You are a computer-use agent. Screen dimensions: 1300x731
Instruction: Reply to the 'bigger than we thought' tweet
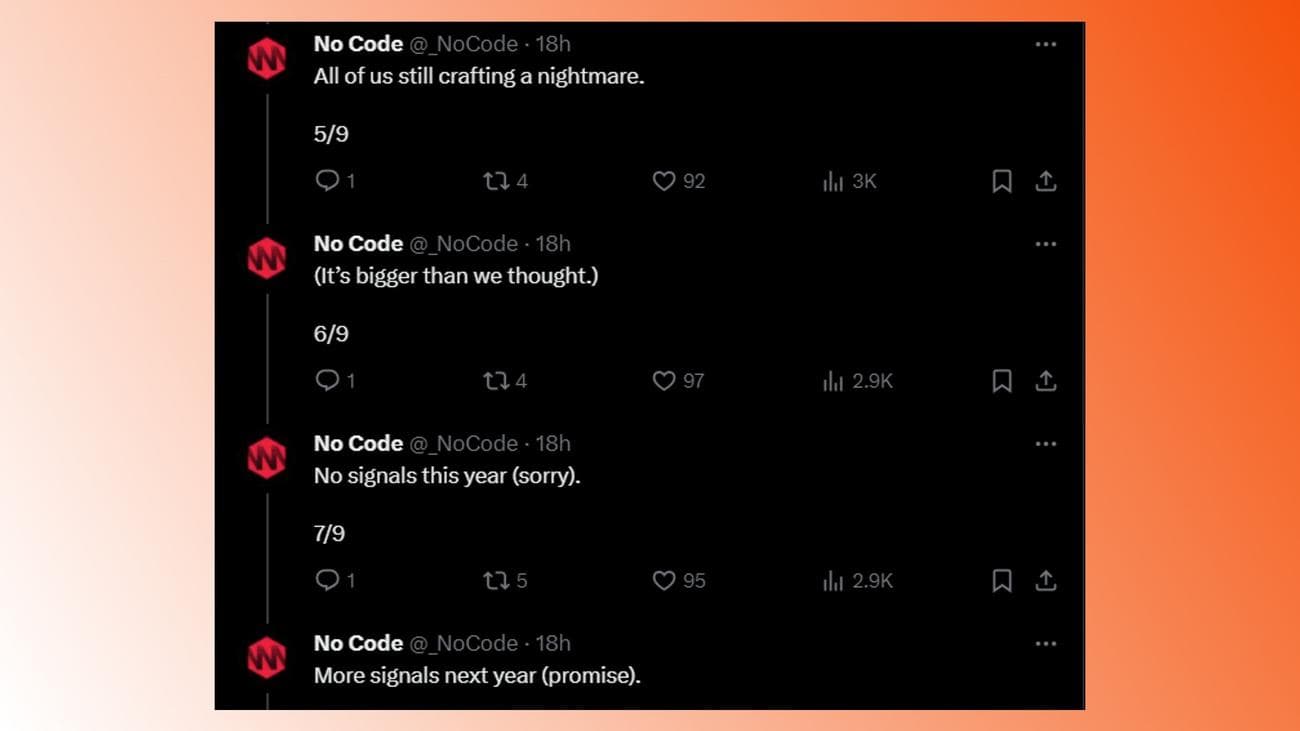327,381
